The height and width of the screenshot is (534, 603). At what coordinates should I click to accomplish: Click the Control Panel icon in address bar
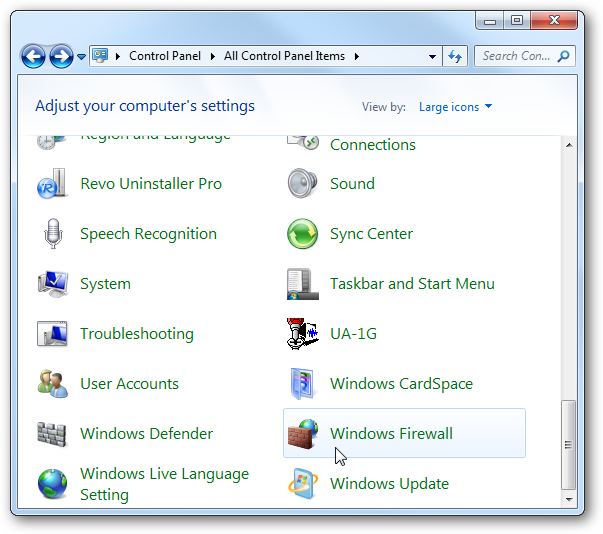click(100, 56)
